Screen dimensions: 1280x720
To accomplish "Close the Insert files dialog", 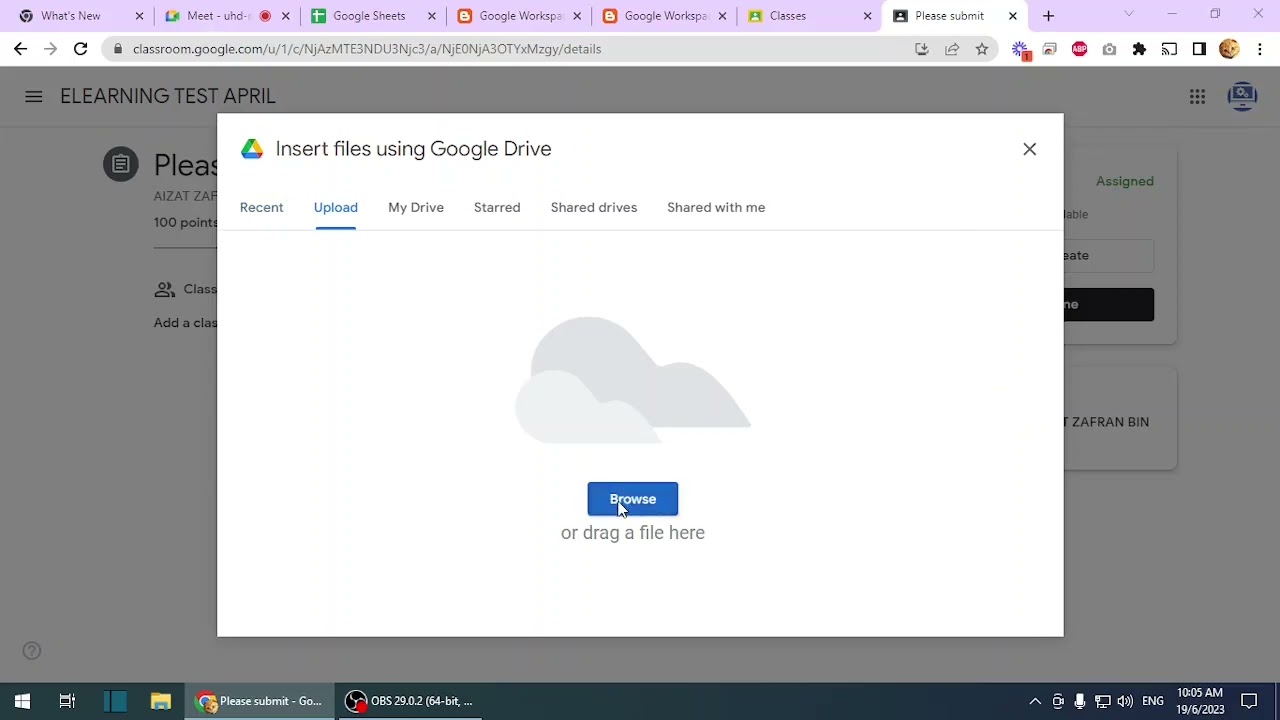I will click(x=1029, y=149).
